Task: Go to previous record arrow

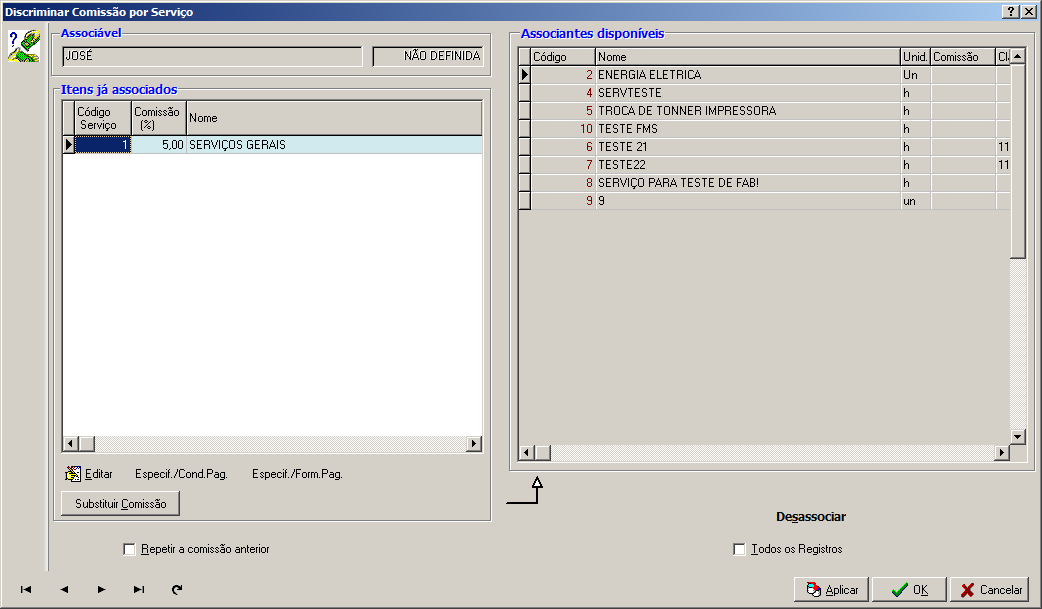Action: click(64, 590)
